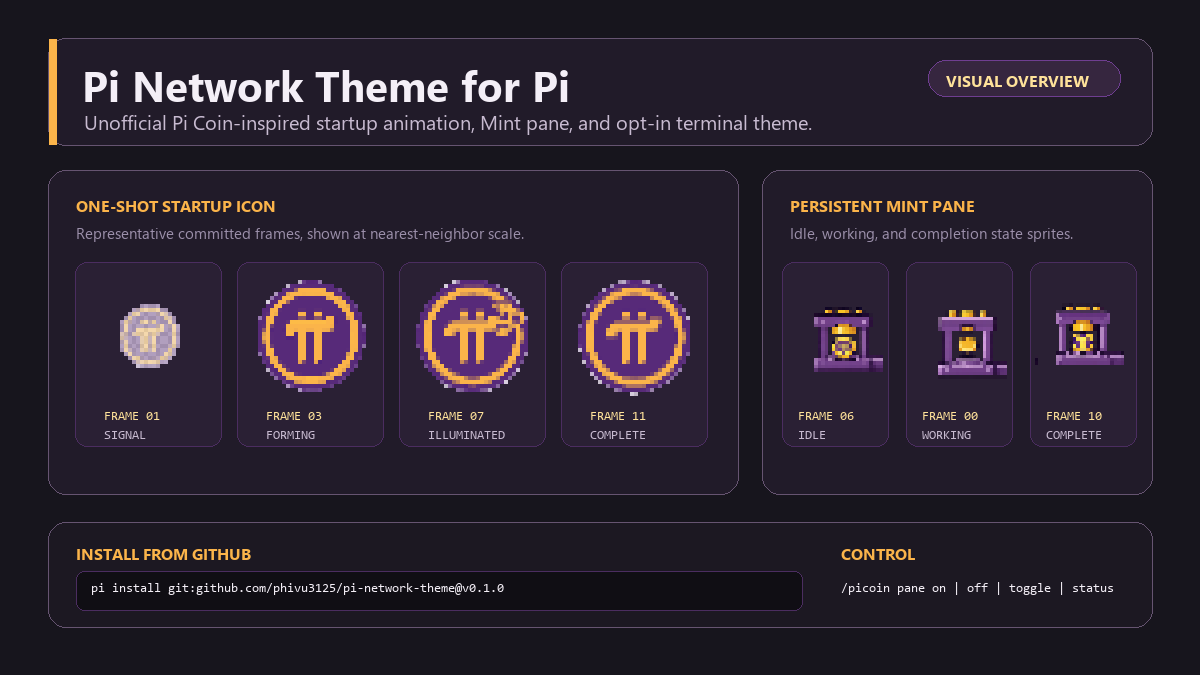Click the Frame 01 Signal faded coin icon

coord(149,337)
